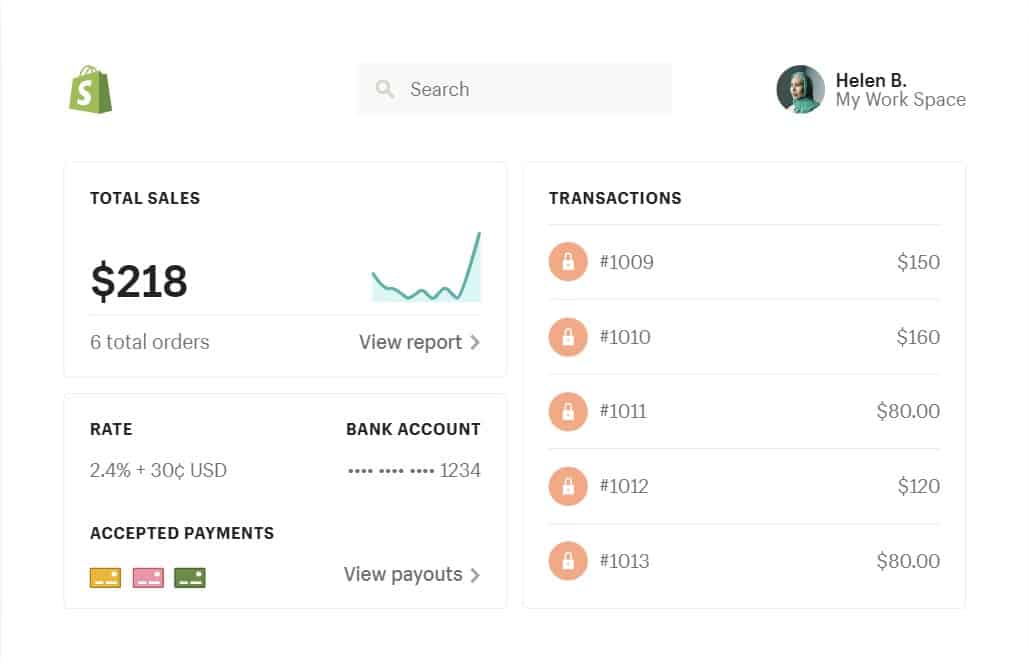Click the View report link
Image resolution: width=1029 pixels, height=664 pixels.
[x=410, y=342]
